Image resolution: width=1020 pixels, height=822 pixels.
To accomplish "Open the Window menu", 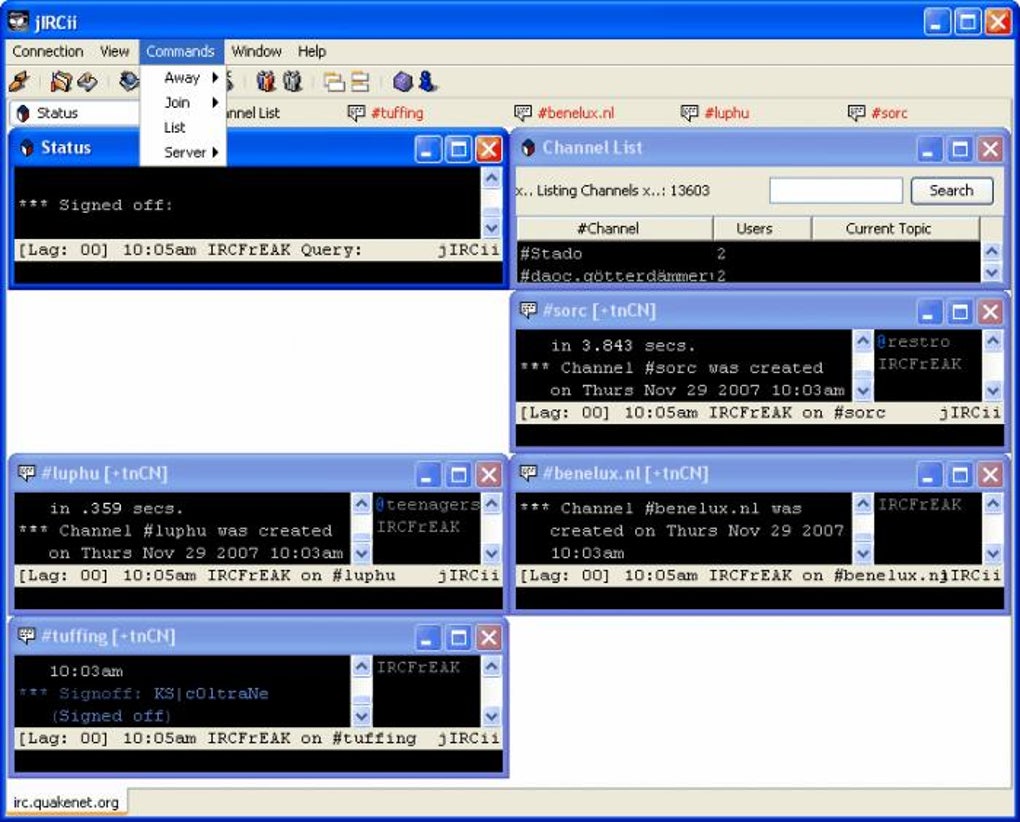I will click(256, 51).
